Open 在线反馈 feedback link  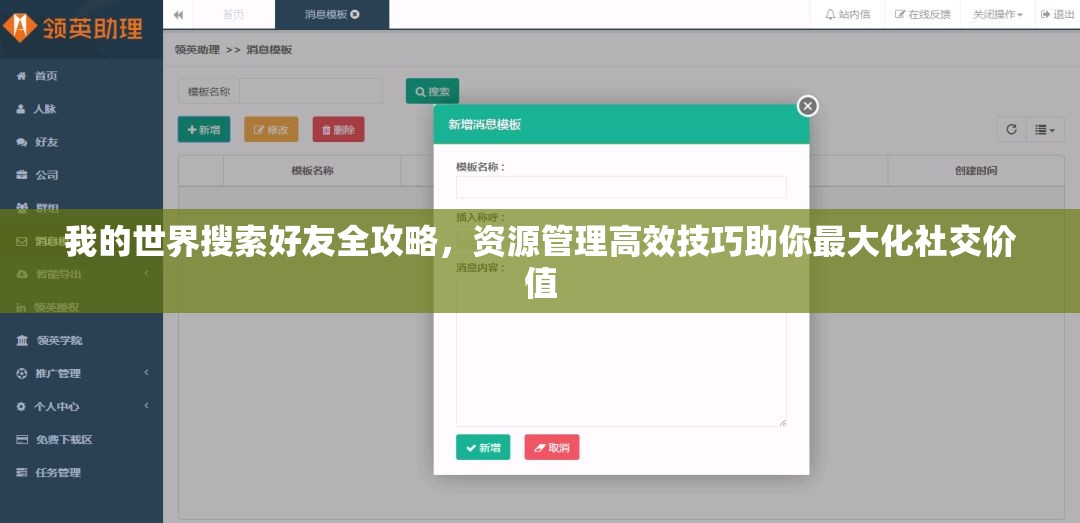coord(922,14)
